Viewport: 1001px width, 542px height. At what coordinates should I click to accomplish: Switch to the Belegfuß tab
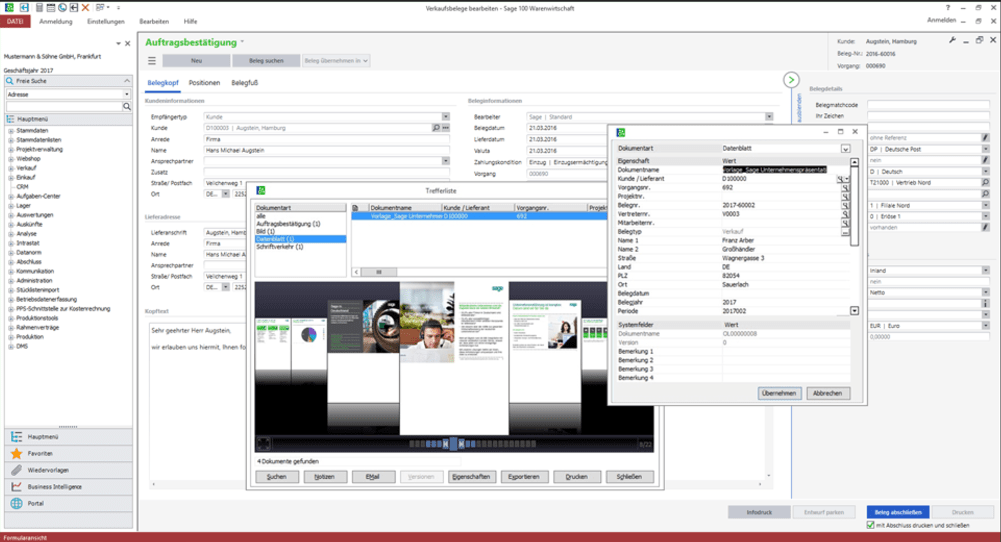(x=245, y=83)
